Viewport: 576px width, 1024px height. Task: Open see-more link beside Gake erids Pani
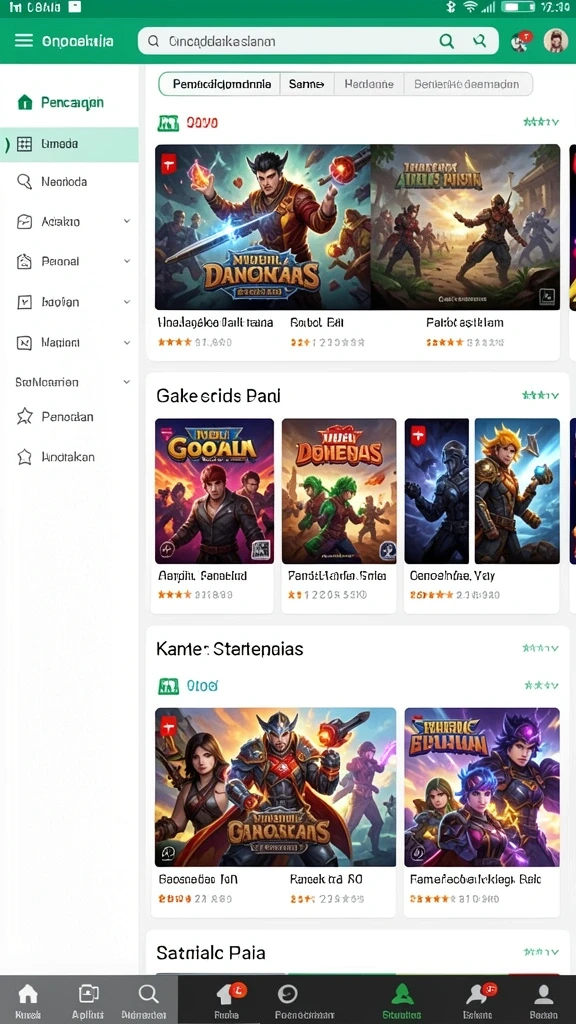541,395
